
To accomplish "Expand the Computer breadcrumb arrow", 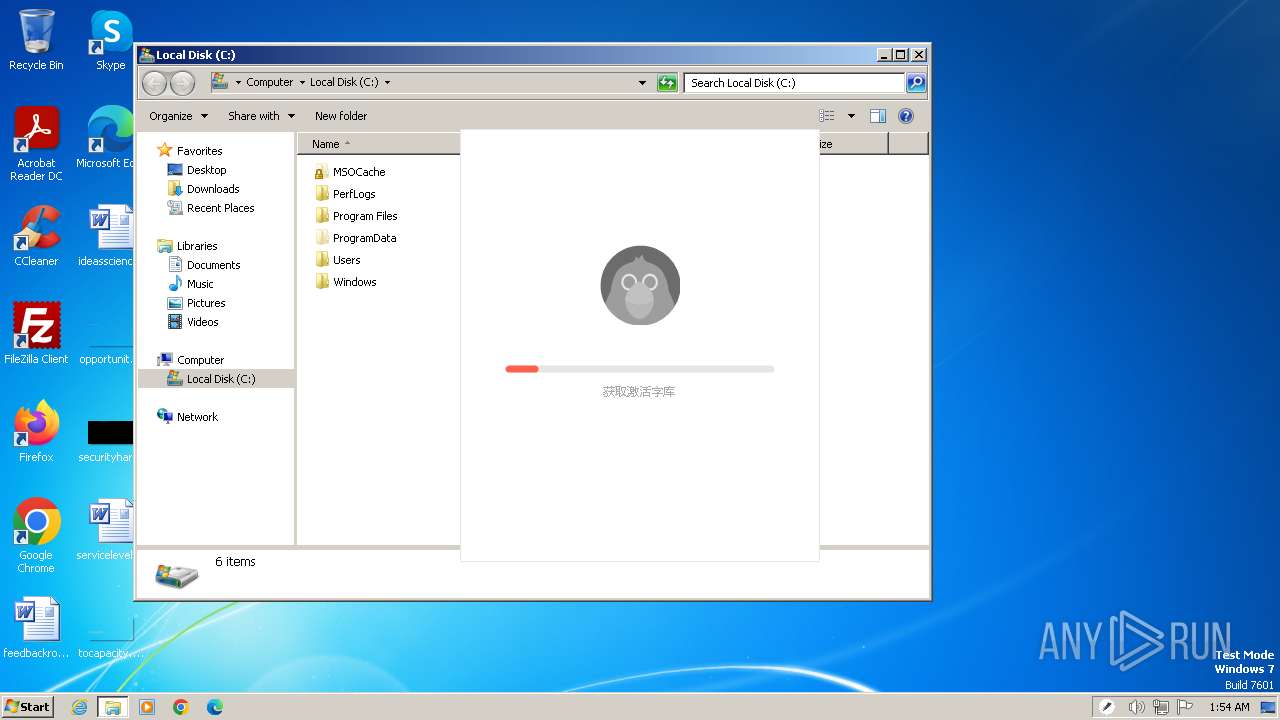I will (x=302, y=83).
